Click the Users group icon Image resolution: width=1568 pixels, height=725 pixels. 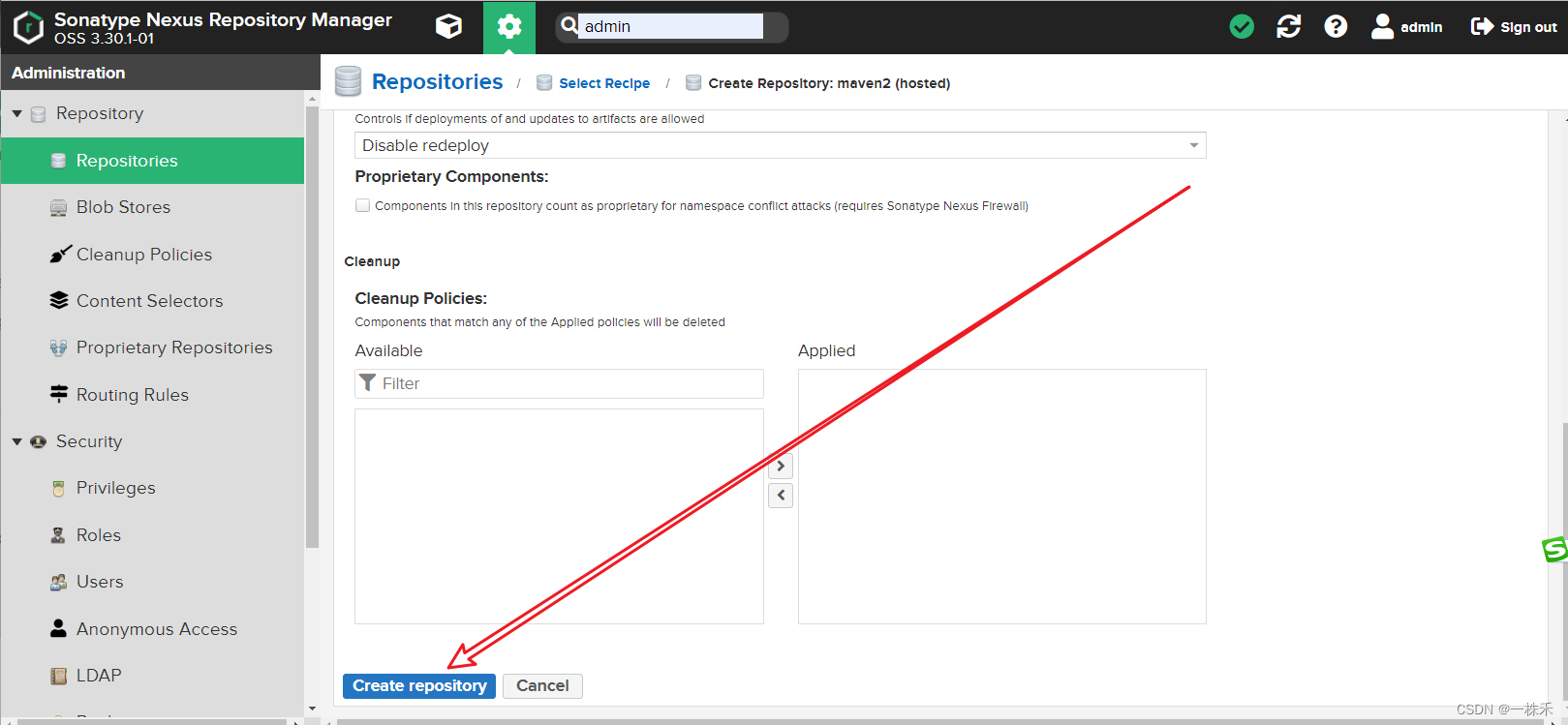click(58, 583)
